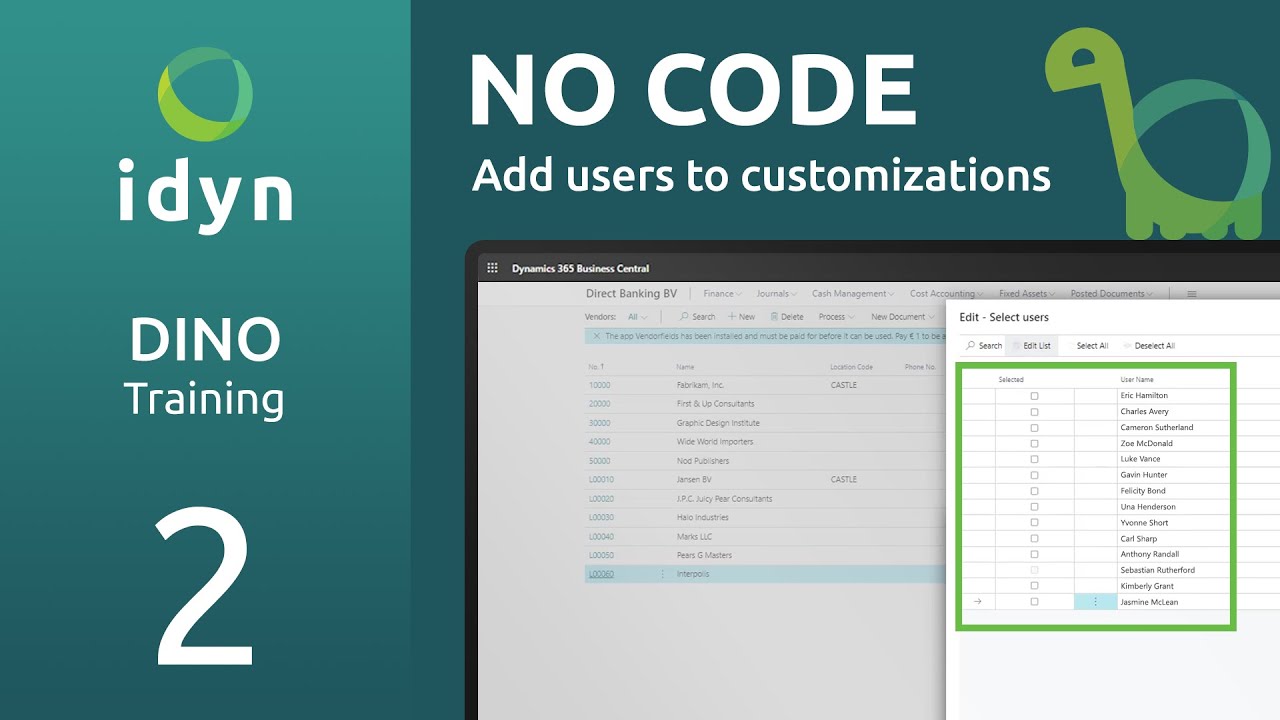Screen dimensions: 1280x720
Task: Expand the Posted Documents menu
Action: pos(1112,294)
